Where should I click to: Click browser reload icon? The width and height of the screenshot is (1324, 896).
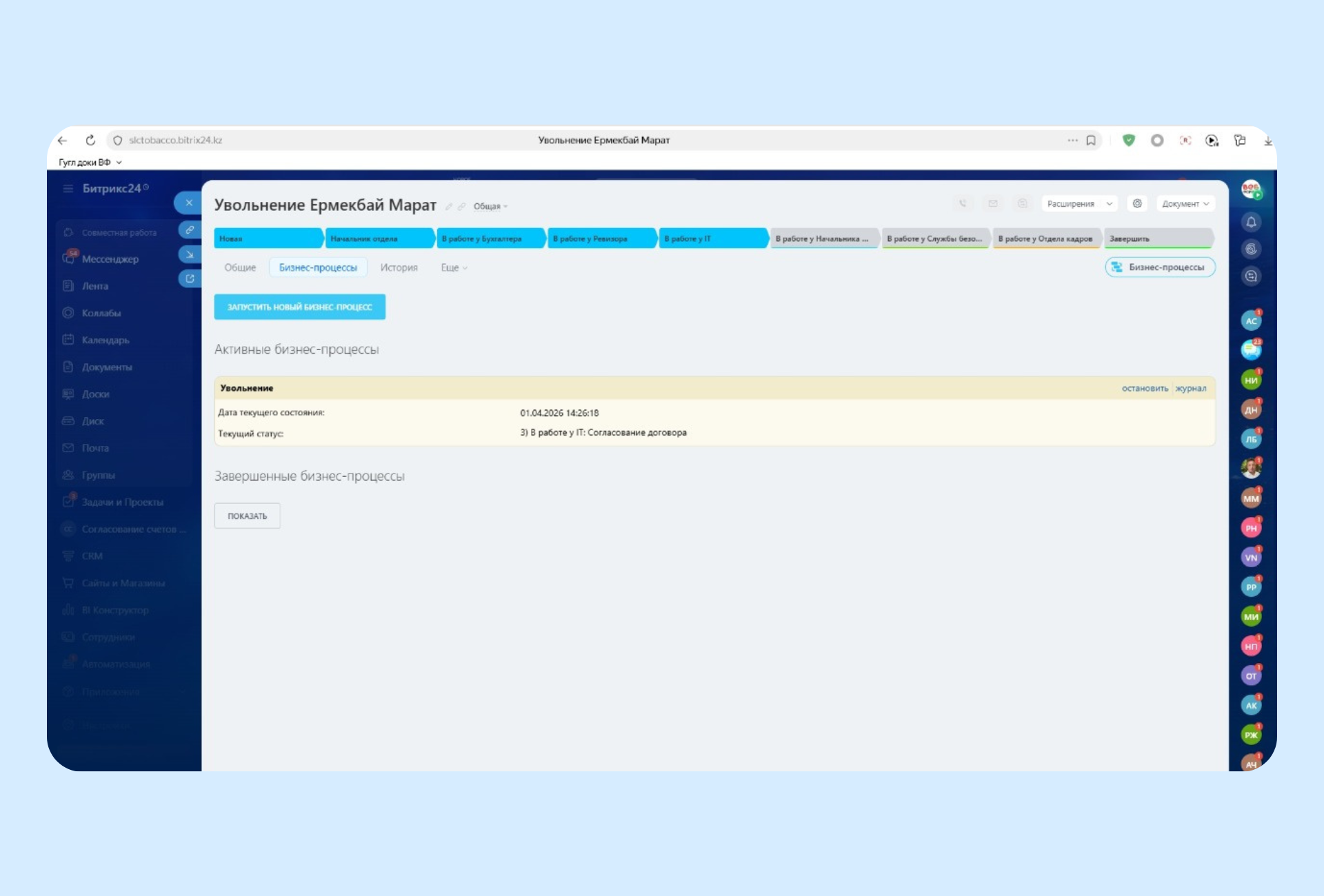coord(90,140)
